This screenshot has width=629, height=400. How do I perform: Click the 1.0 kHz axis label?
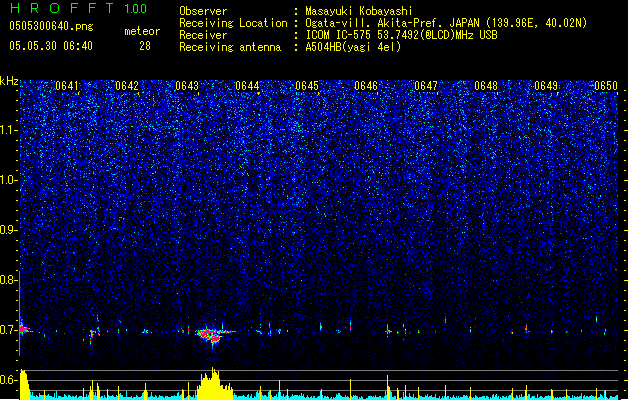click(8, 180)
